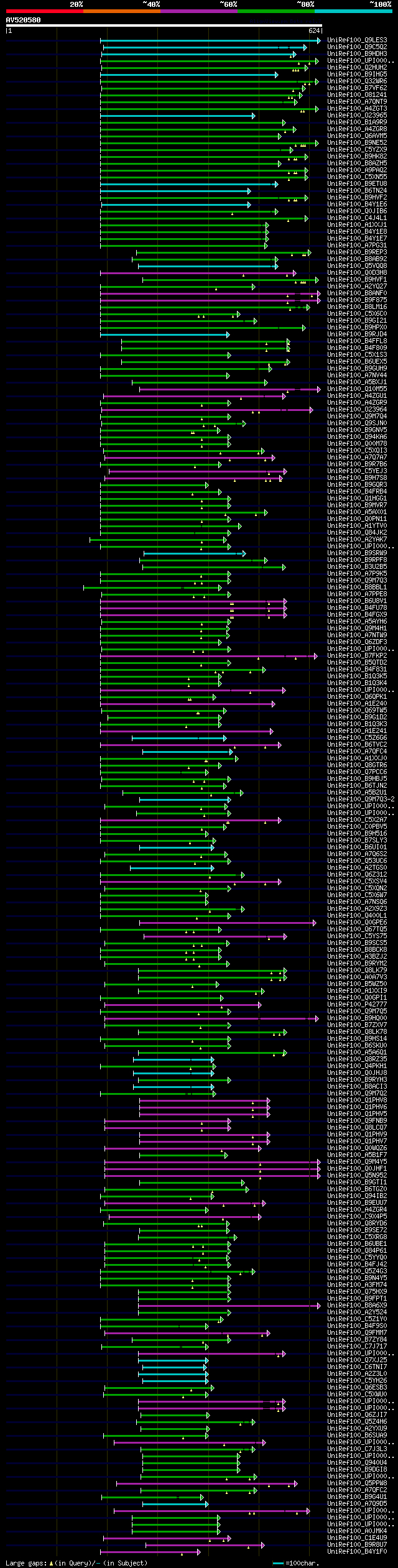Click the red 20% identity legend segment

[x=45, y=11]
